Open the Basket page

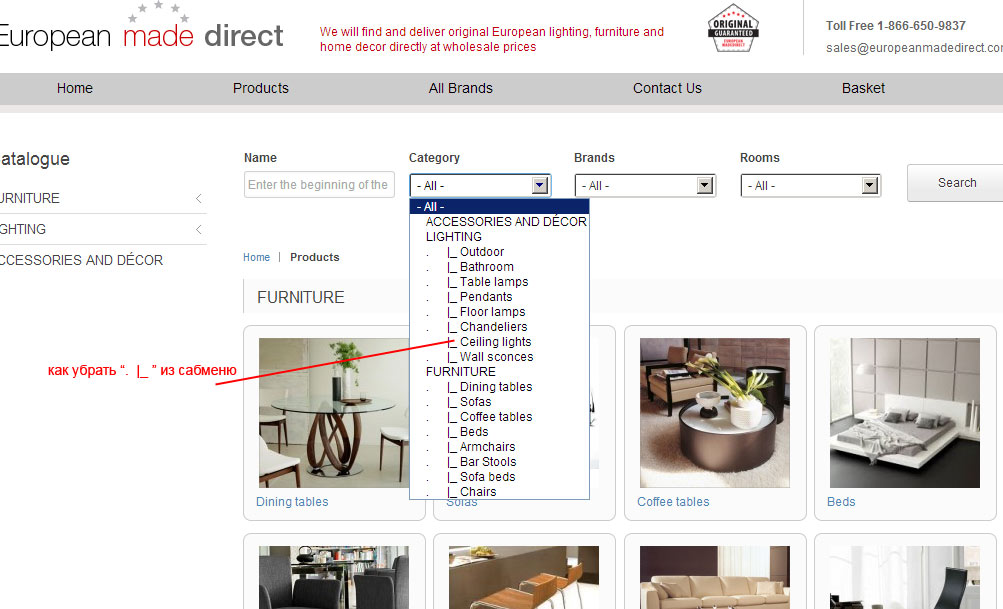point(863,88)
